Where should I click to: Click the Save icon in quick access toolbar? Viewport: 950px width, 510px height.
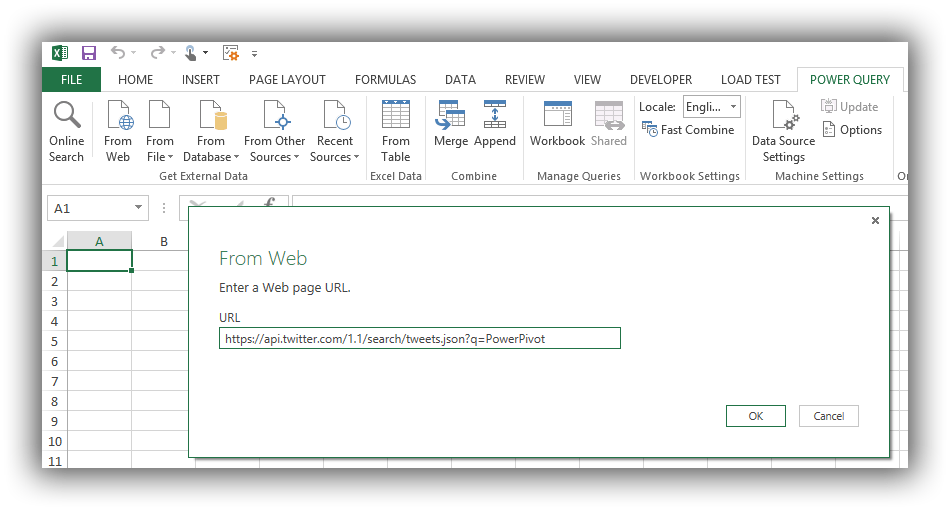tap(89, 53)
